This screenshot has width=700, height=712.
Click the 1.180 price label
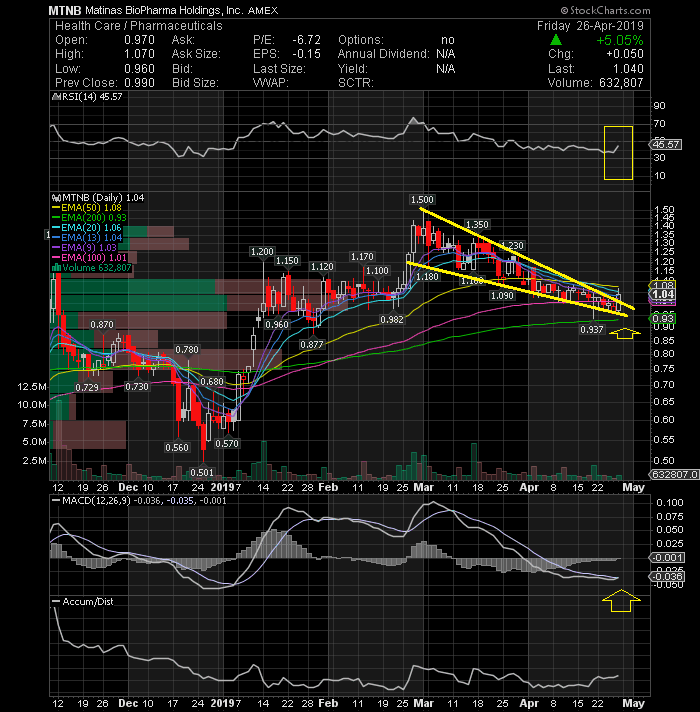pos(427,276)
